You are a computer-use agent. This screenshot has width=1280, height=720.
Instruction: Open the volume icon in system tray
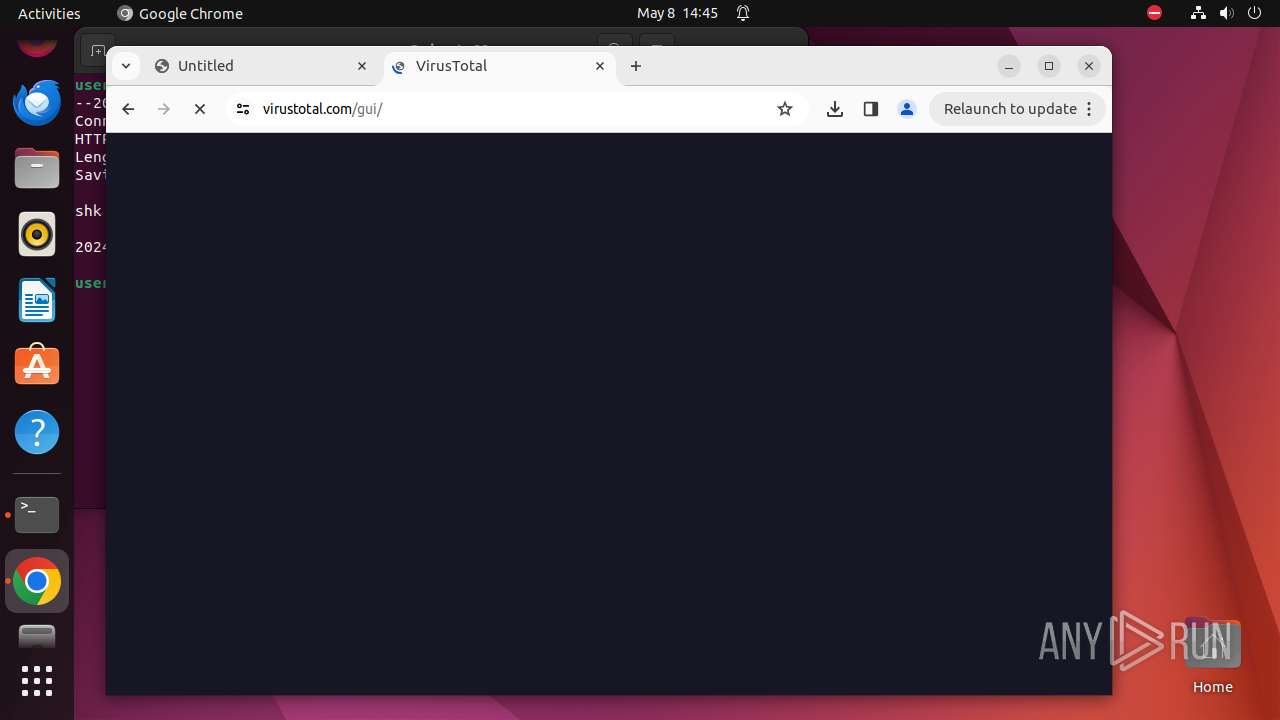tap(1227, 13)
